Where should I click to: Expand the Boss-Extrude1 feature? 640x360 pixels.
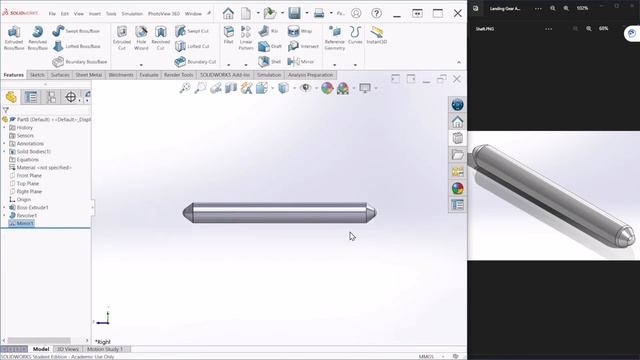pyautogui.click(x=4, y=207)
